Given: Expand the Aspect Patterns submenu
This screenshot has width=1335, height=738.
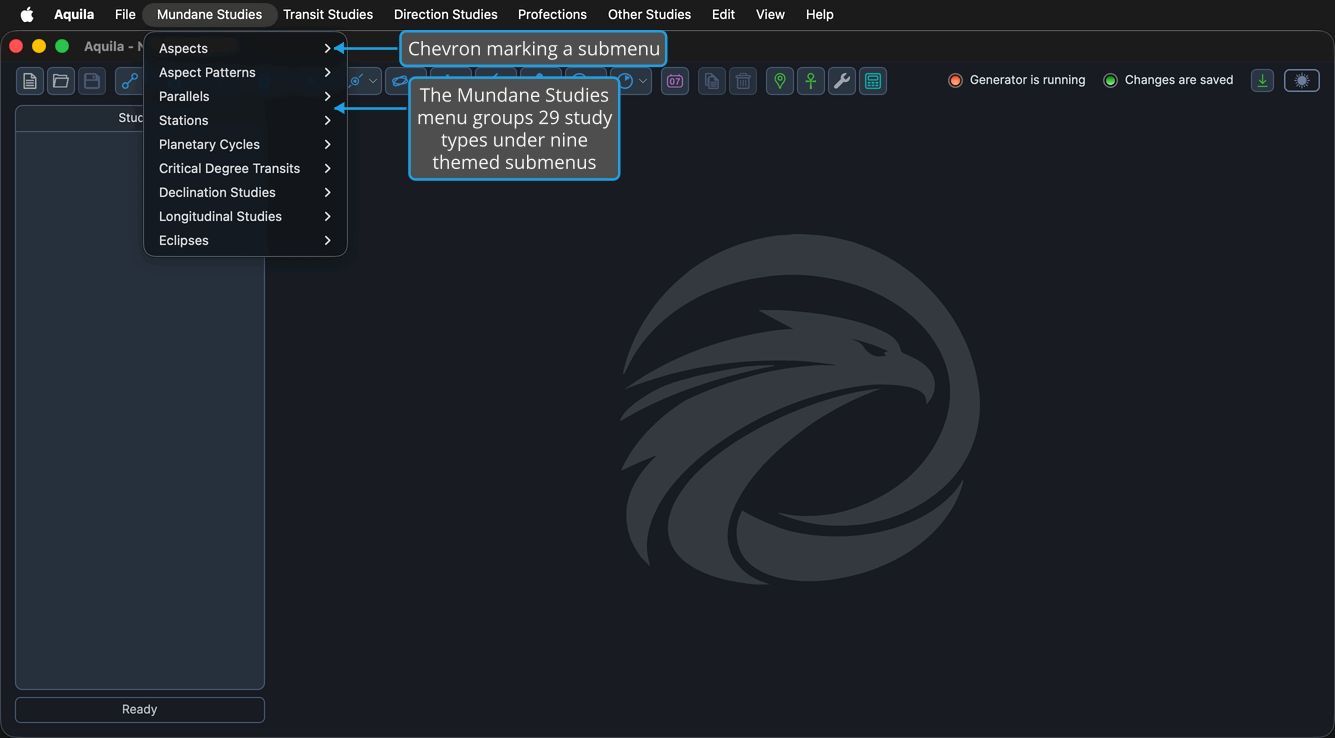Looking at the screenshot, I should coord(245,72).
